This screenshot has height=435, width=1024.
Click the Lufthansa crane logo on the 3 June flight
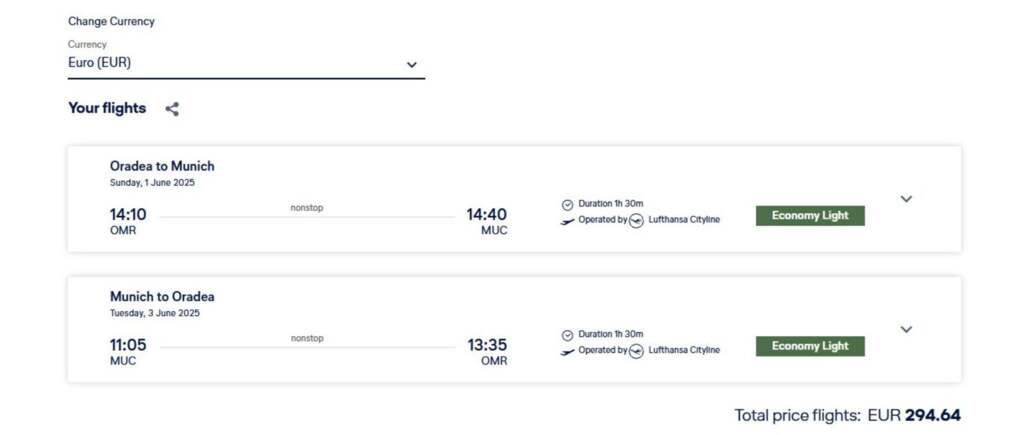pos(636,351)
